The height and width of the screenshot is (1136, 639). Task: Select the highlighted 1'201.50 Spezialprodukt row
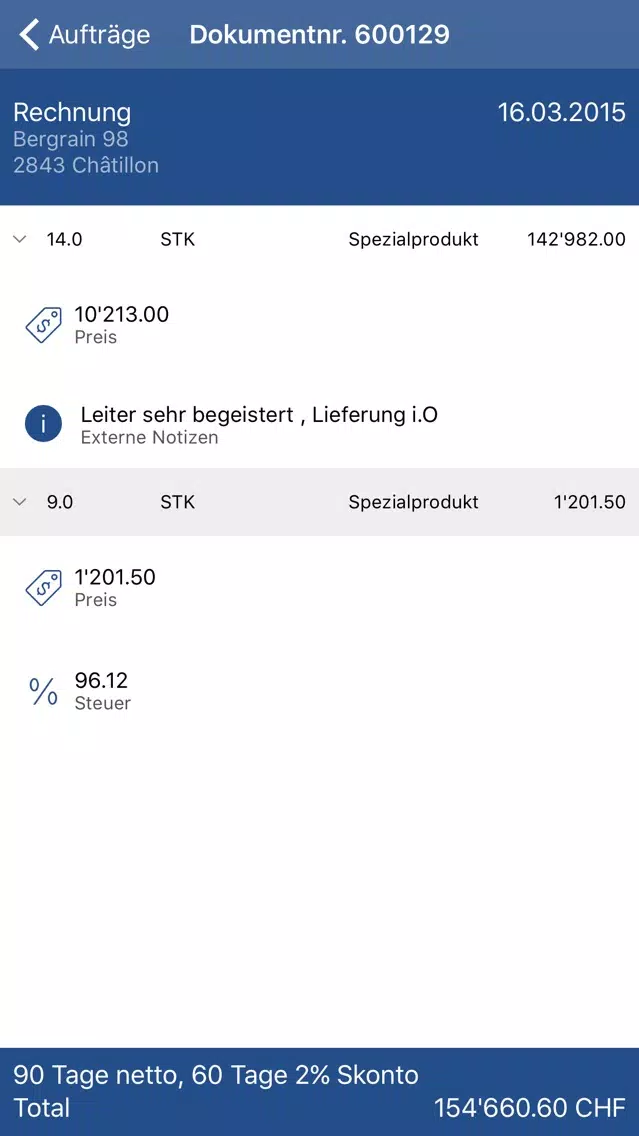[320, 502]
